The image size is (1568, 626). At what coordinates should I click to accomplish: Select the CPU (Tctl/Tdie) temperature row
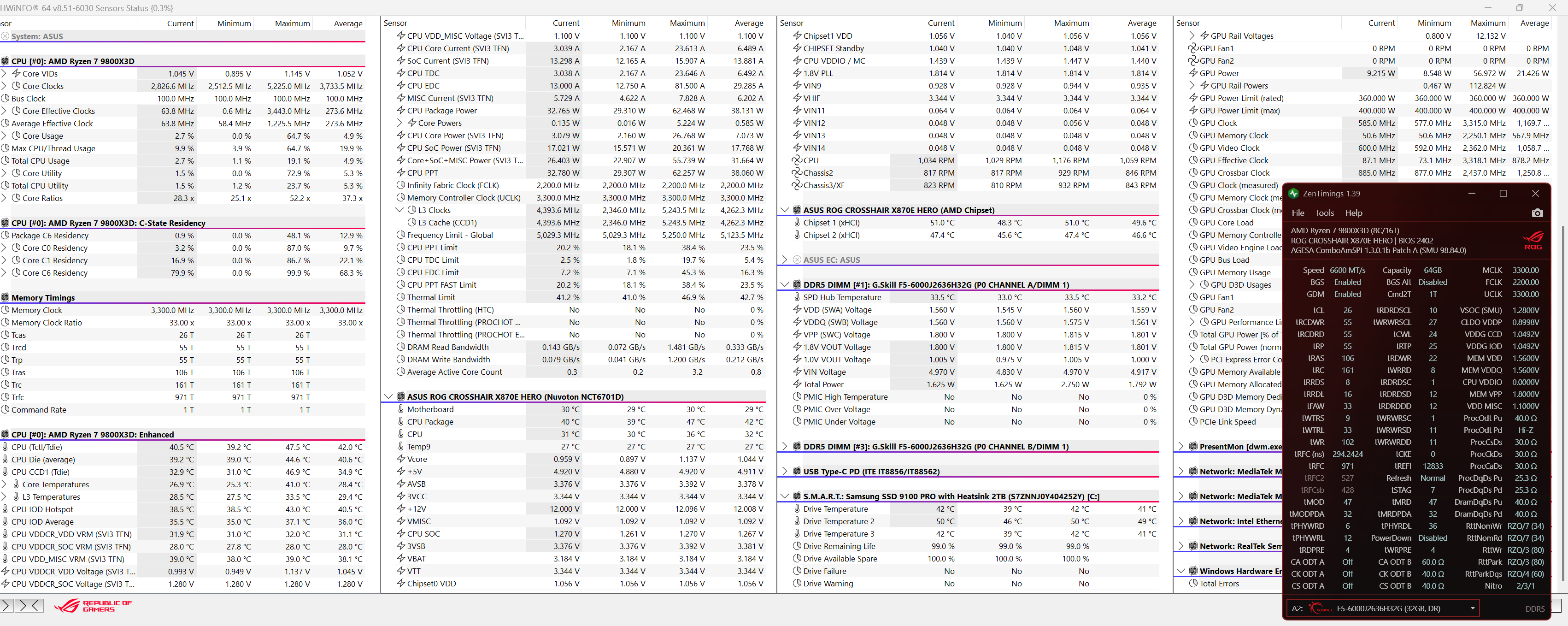182,447
